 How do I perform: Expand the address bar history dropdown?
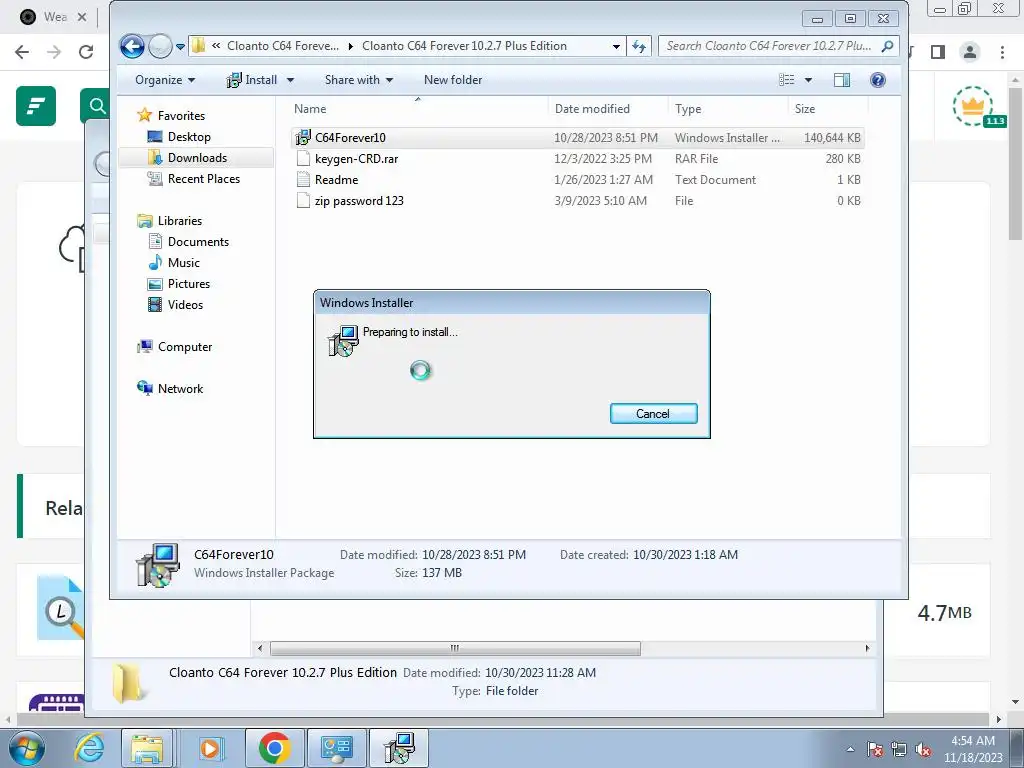coord(616,46)
